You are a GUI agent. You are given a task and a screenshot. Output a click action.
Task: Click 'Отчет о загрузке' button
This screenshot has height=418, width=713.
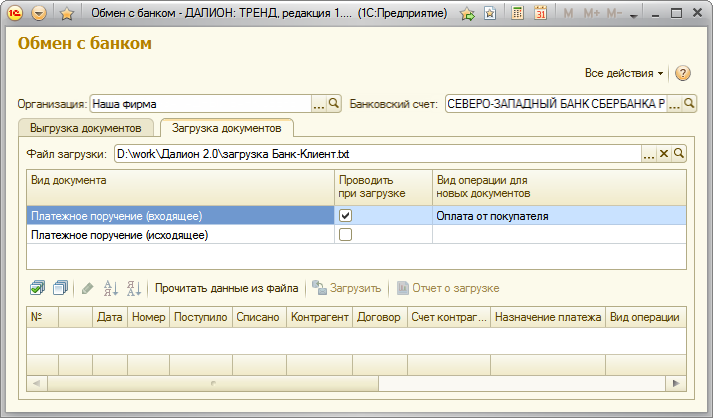448,288
